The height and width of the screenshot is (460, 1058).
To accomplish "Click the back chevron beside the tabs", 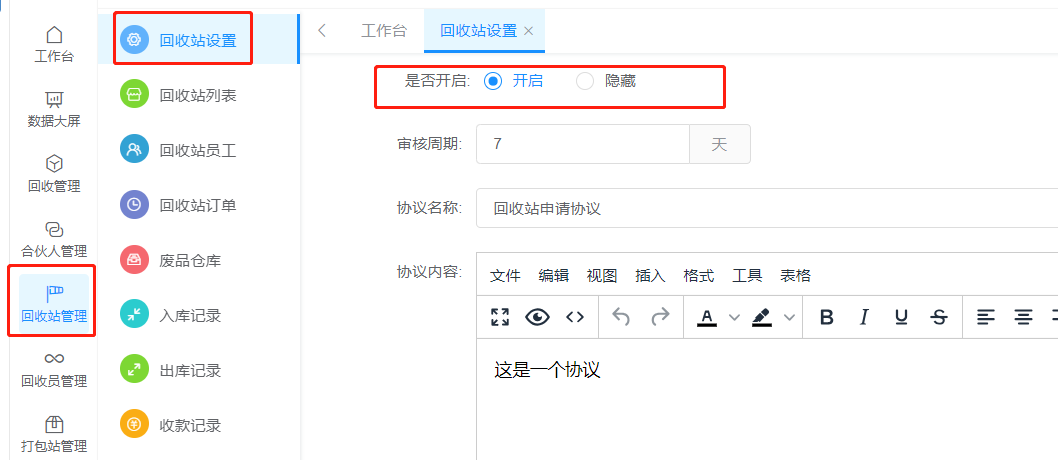I will pyautogui.click(x=322, y=30).
